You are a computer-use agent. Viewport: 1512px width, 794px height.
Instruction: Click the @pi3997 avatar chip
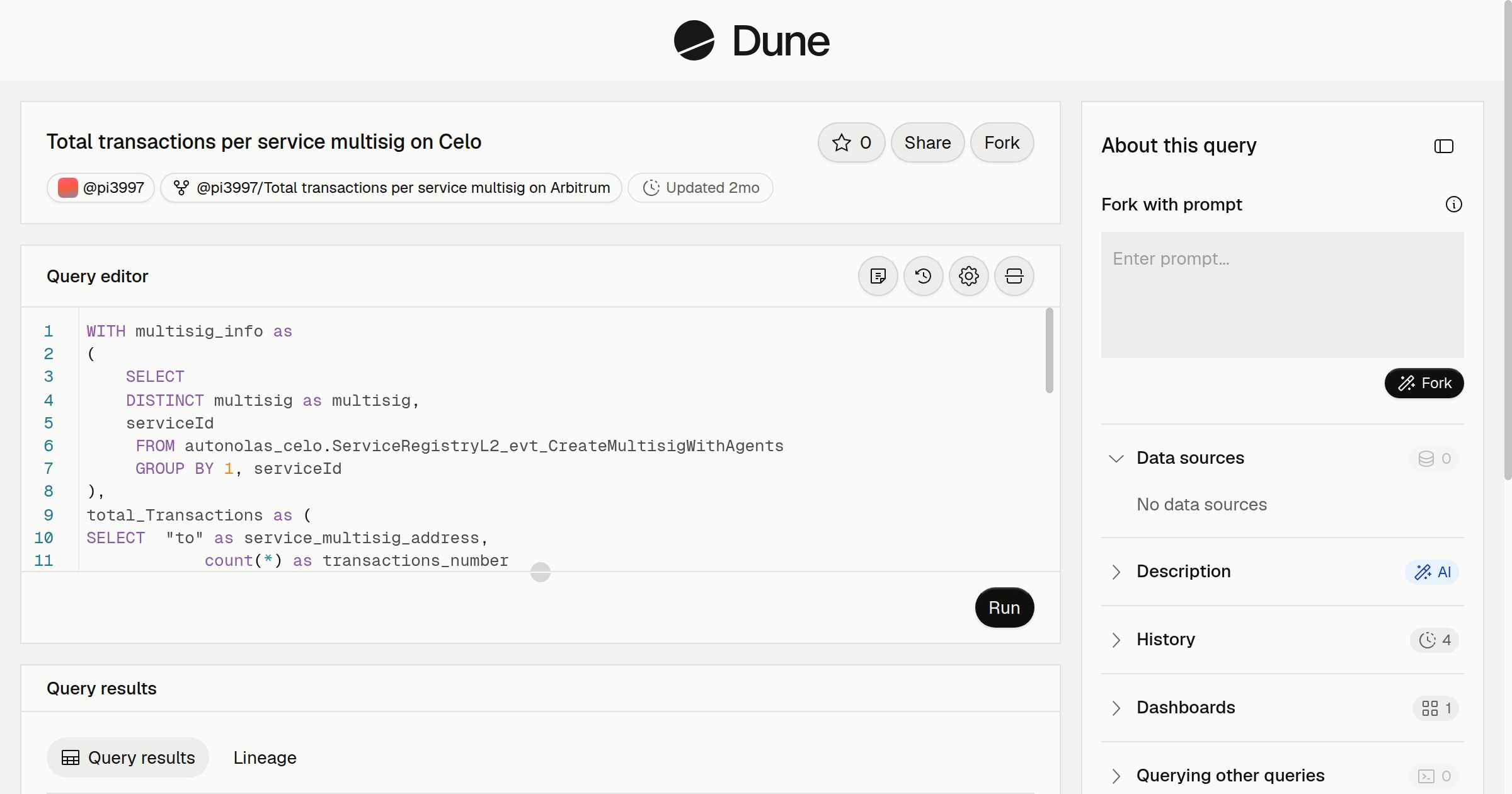(101, 188)
